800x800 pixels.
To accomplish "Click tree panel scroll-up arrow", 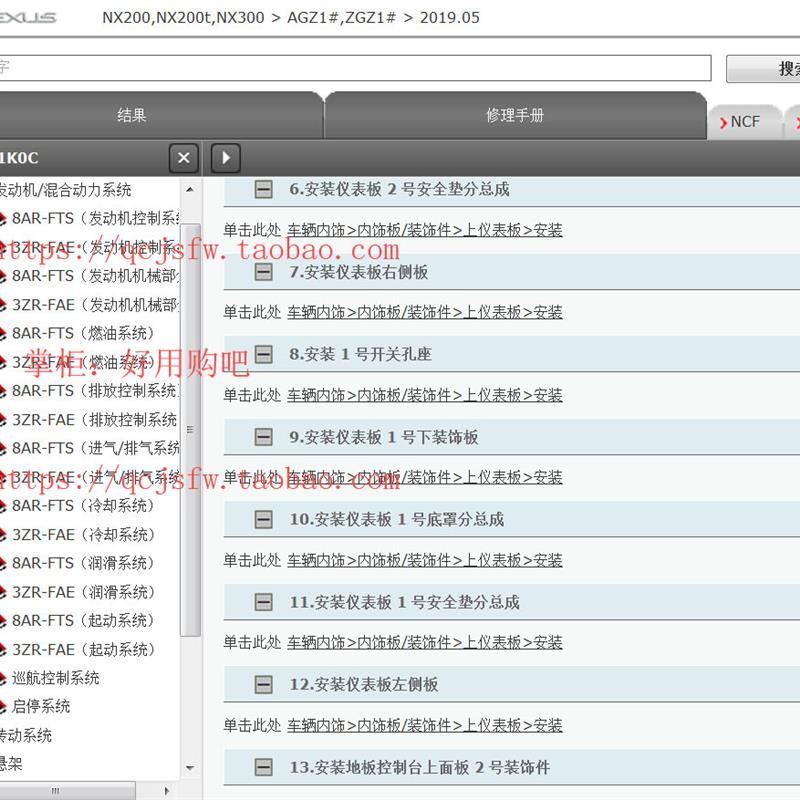I will (190, 189).
